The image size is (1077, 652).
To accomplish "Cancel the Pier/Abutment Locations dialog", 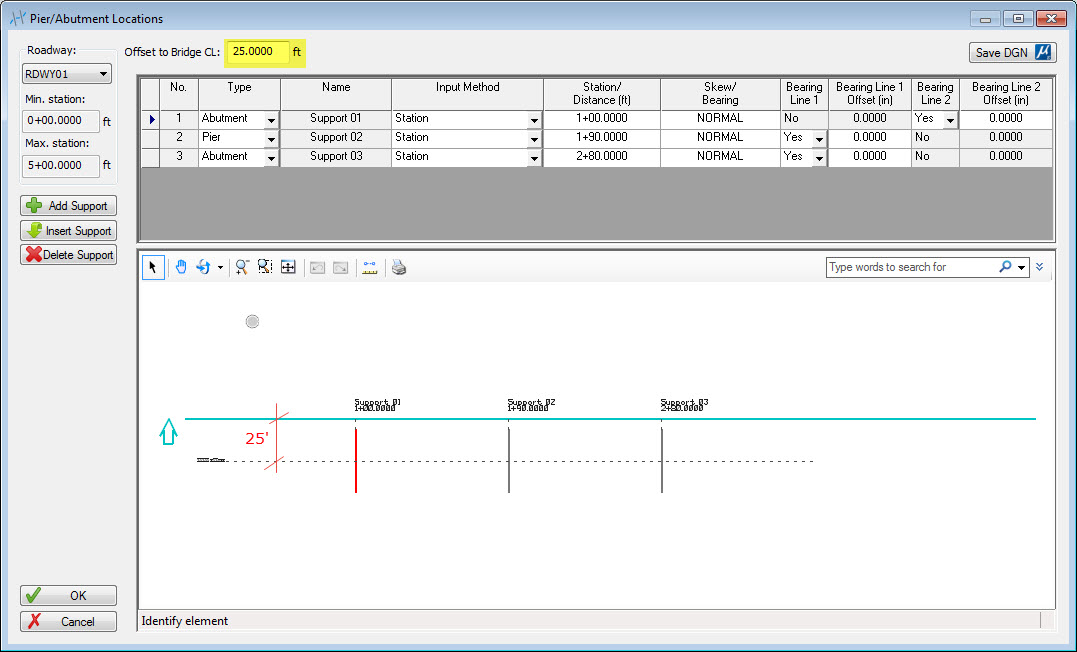I will (68, 621).
